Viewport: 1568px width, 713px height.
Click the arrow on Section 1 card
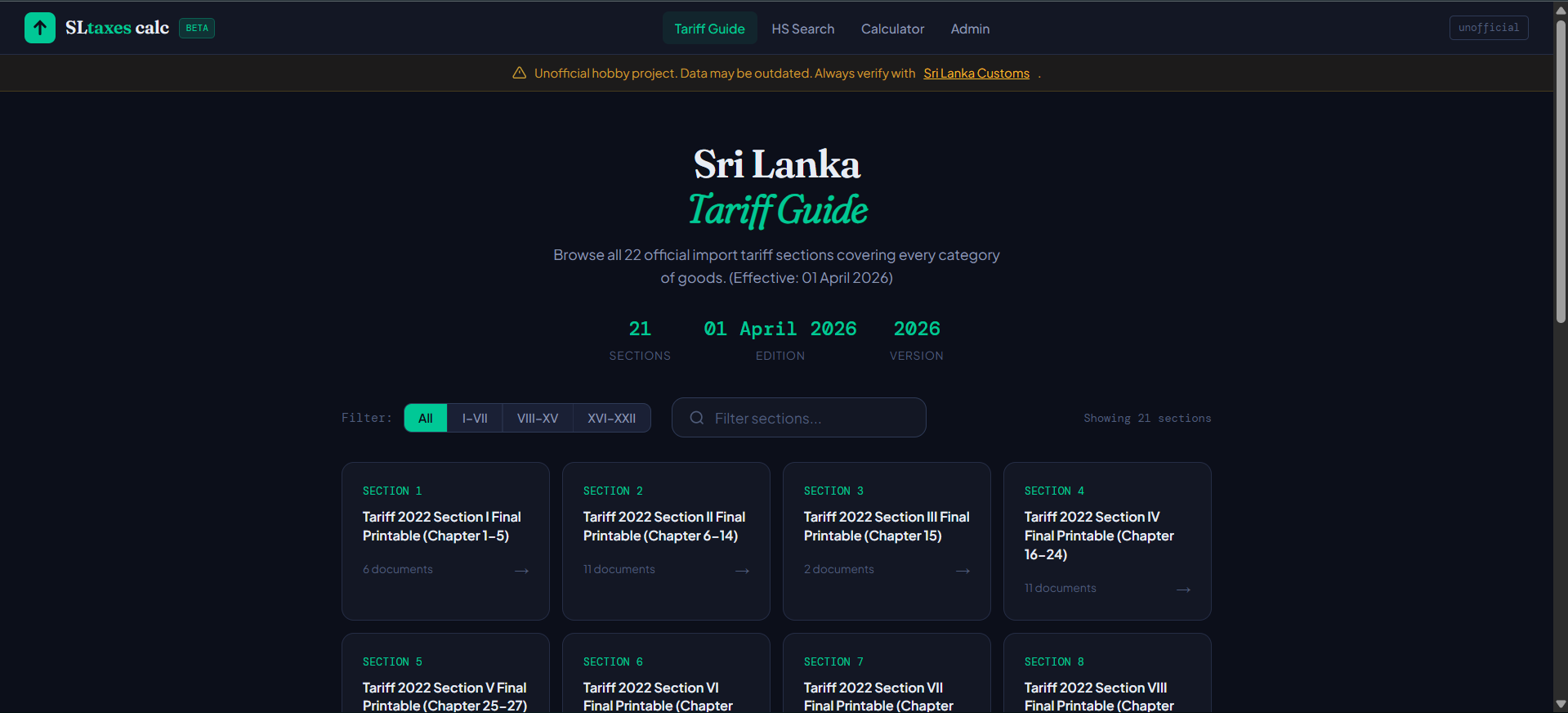click(x=522, y=571)
